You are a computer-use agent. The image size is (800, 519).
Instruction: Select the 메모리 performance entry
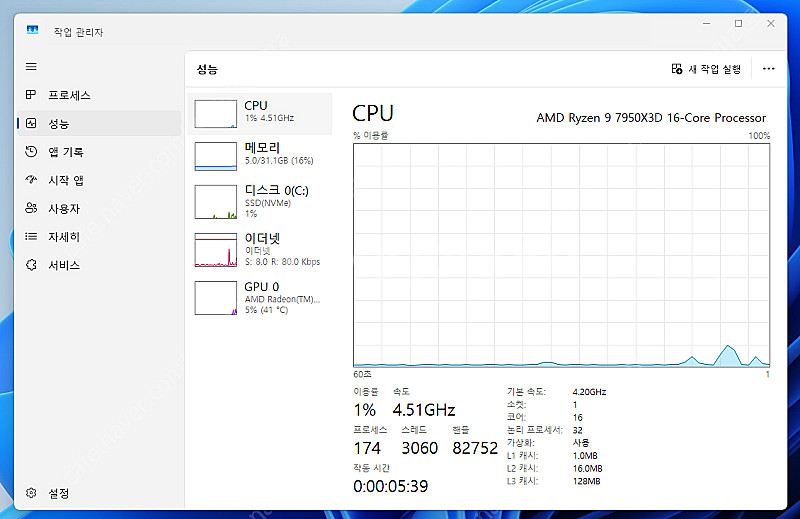click(x=260, y=155)
